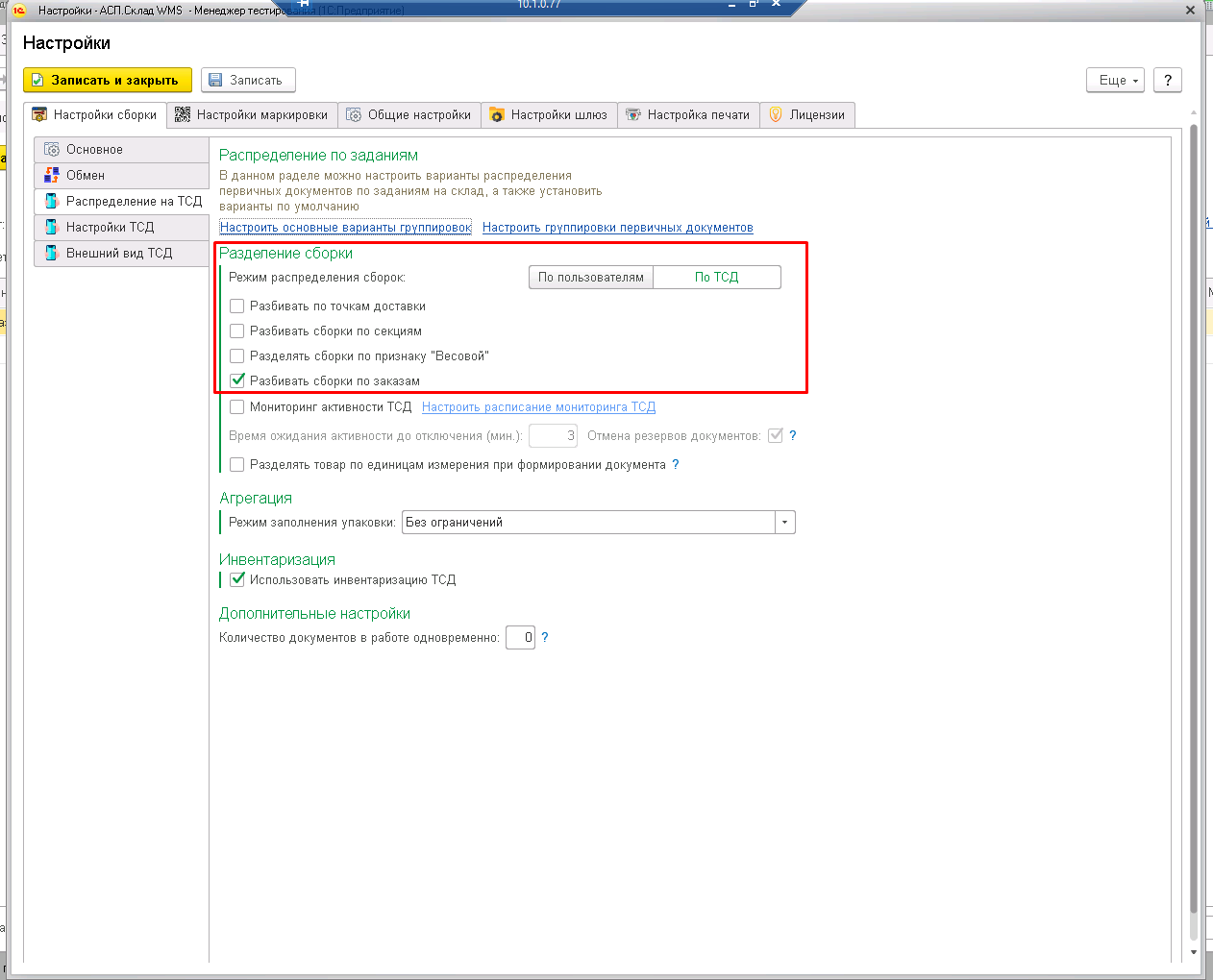Click the Настройки сборки tab icon
This screenshot has height=980, width=1213.
click(x=39, y=115)
